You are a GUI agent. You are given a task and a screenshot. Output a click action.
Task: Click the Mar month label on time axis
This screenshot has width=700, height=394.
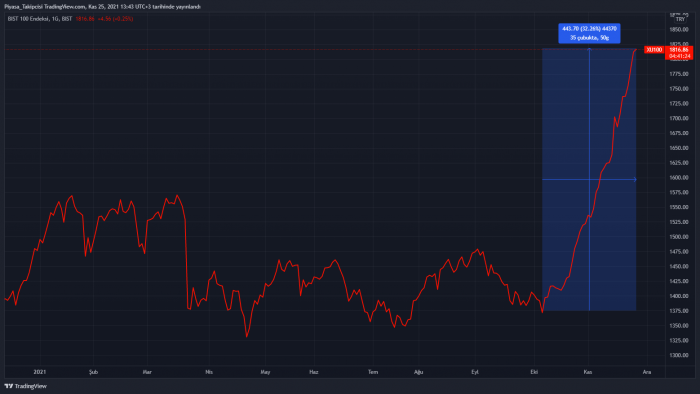(x=147, y=372)
